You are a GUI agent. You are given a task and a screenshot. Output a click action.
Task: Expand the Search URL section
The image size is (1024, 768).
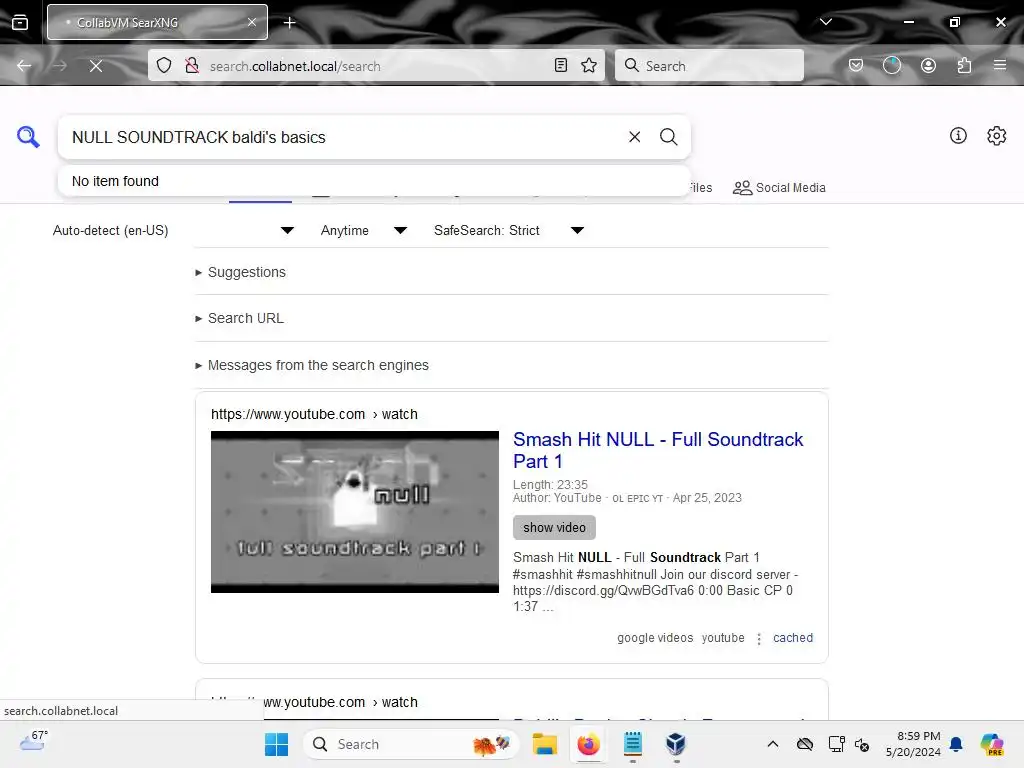click(240, 319)
